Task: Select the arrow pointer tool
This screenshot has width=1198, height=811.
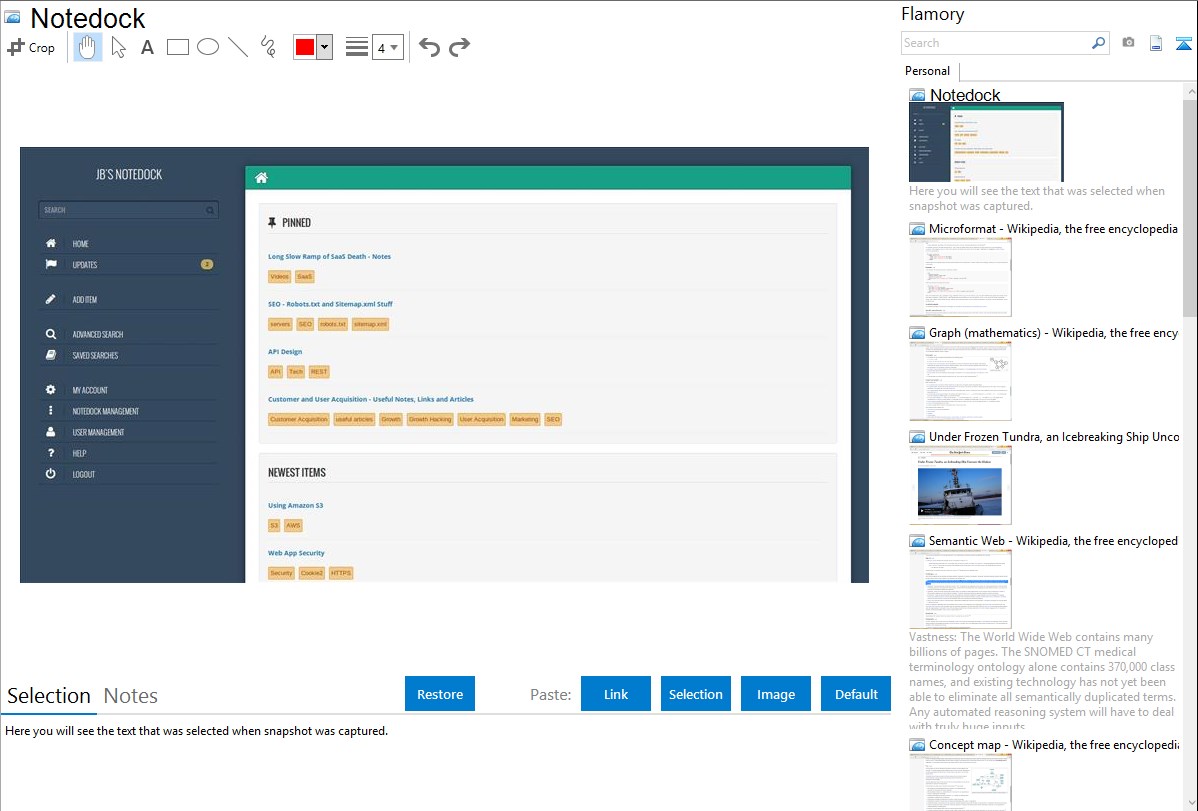Action: tap(118, 47)
